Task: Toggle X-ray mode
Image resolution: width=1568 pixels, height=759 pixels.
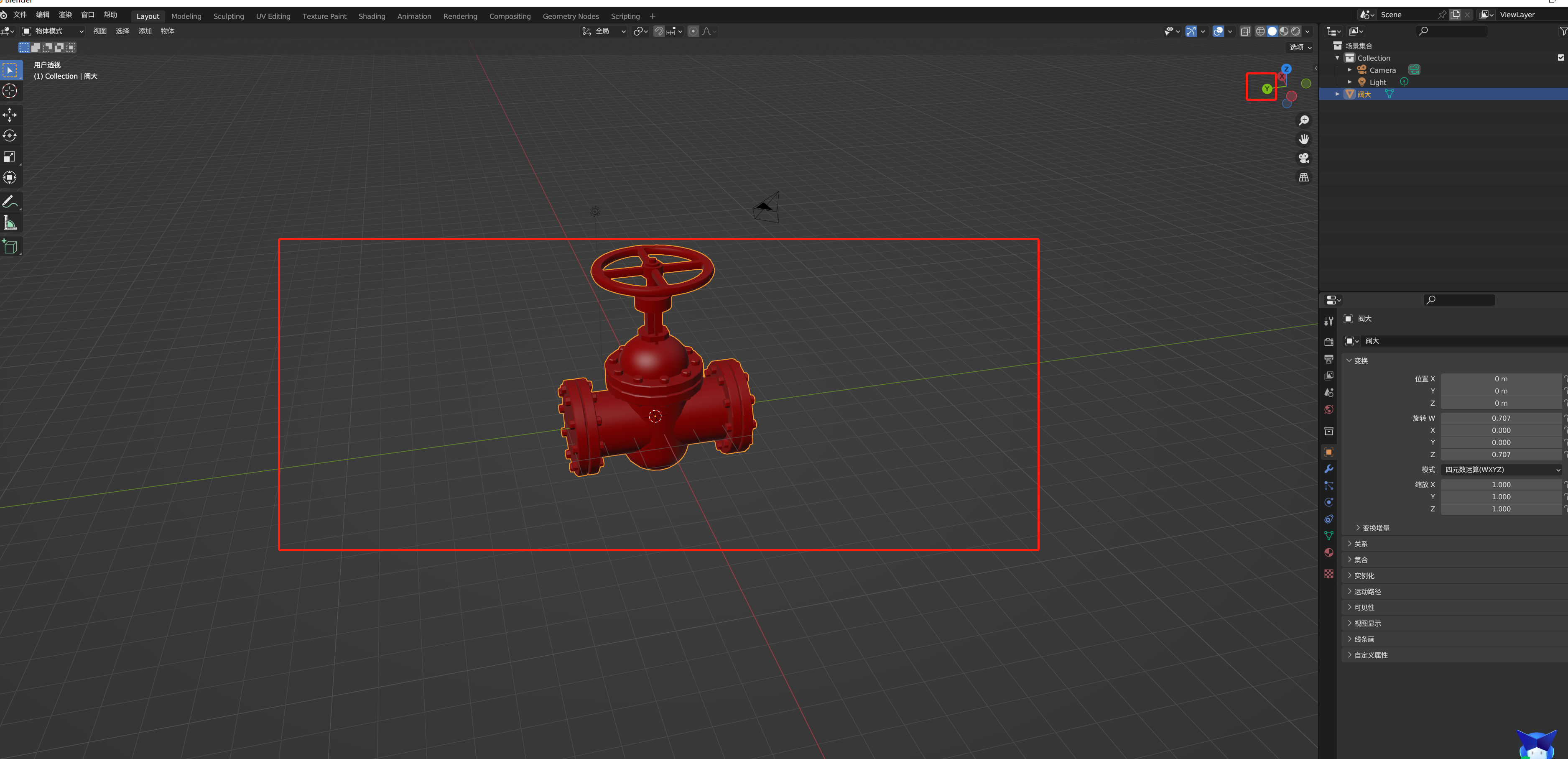Action: (1245, 31)
